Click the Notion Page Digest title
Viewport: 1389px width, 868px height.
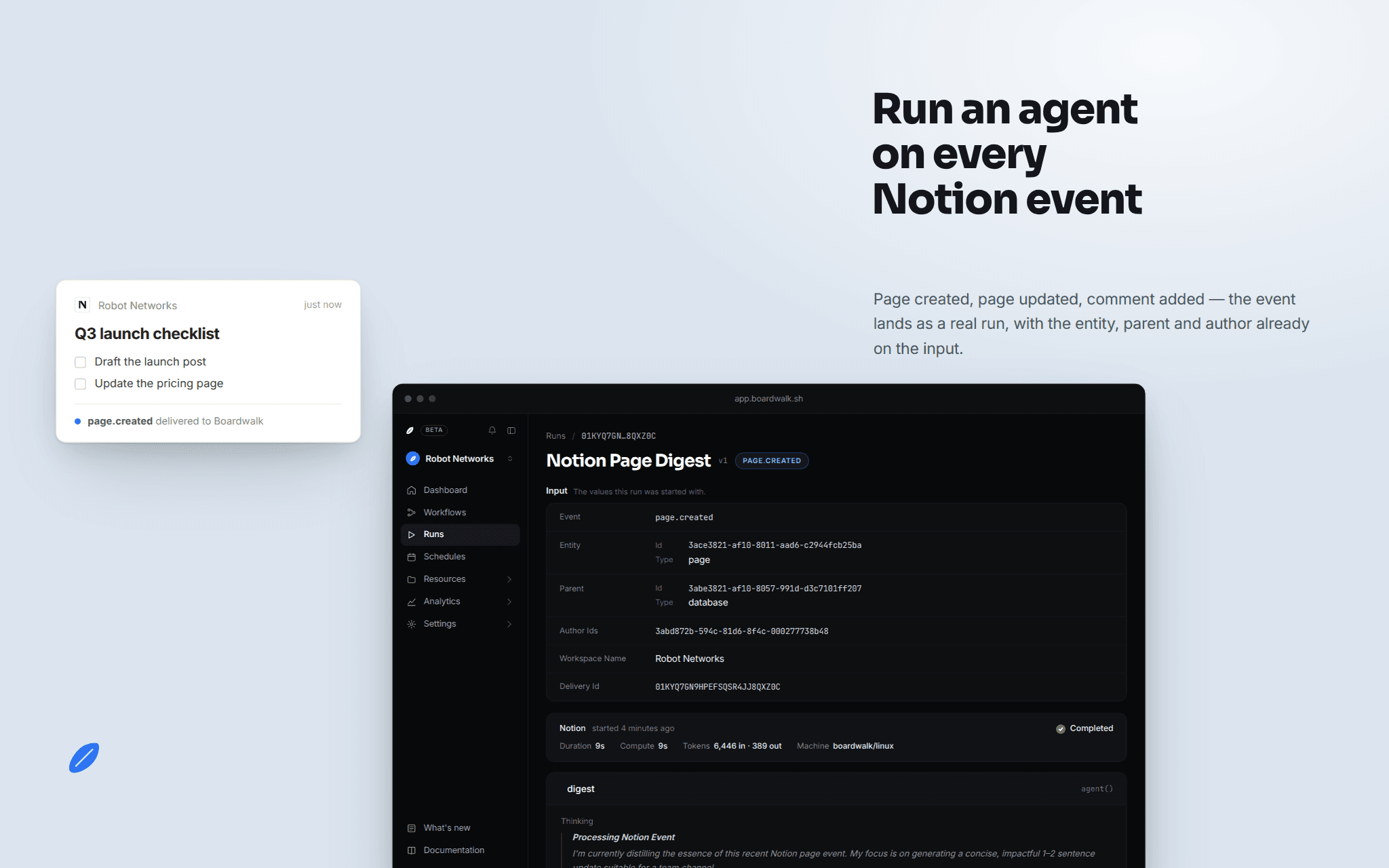coord(628,461)
